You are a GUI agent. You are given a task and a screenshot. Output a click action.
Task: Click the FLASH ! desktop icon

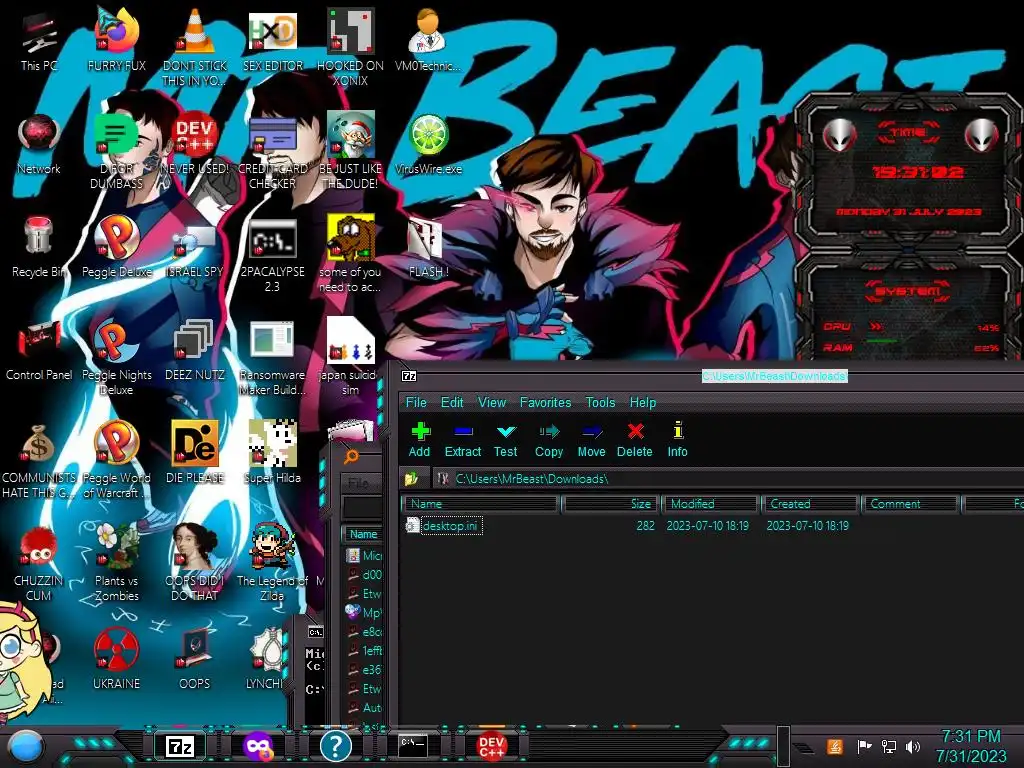point(428,238)
